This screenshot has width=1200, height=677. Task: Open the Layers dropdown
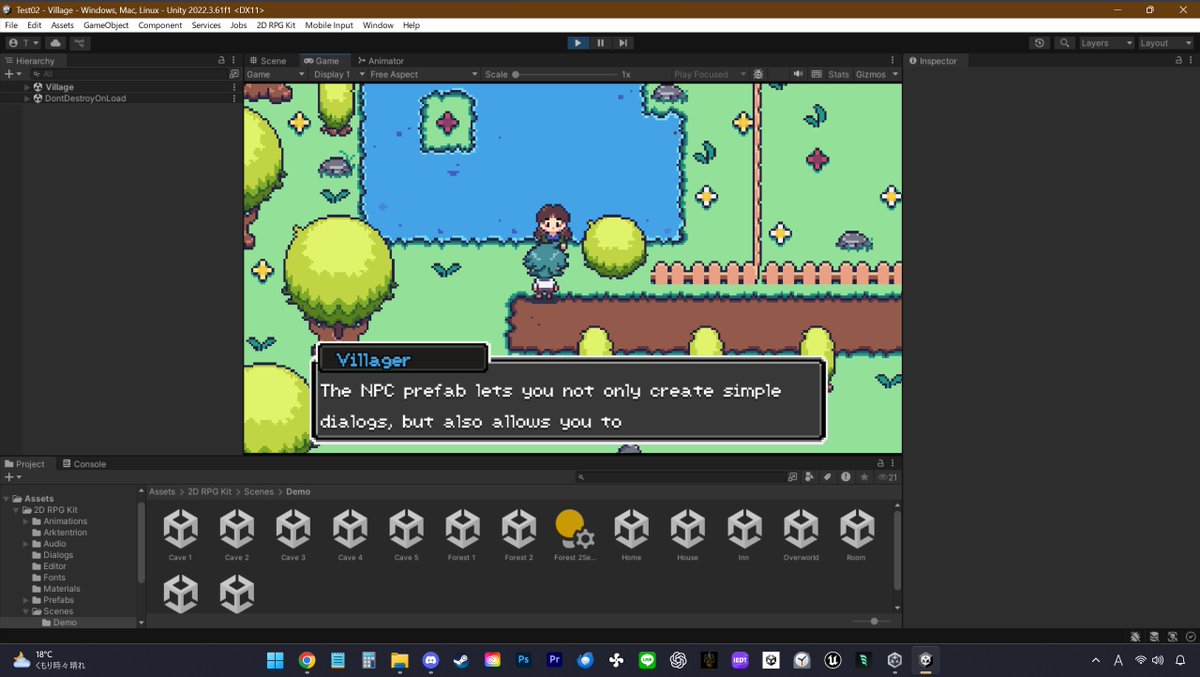[x=1106, y=43]
